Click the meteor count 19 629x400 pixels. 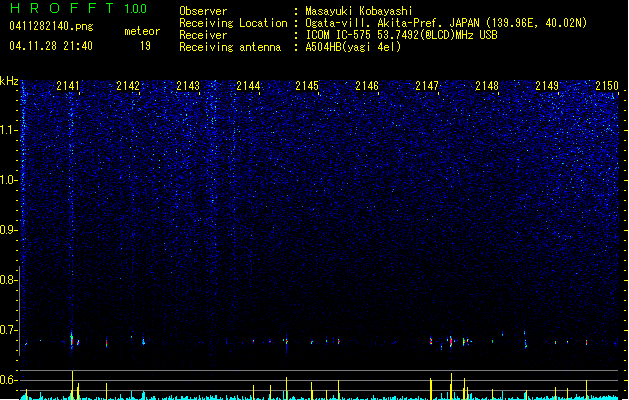tap(145, 46)
